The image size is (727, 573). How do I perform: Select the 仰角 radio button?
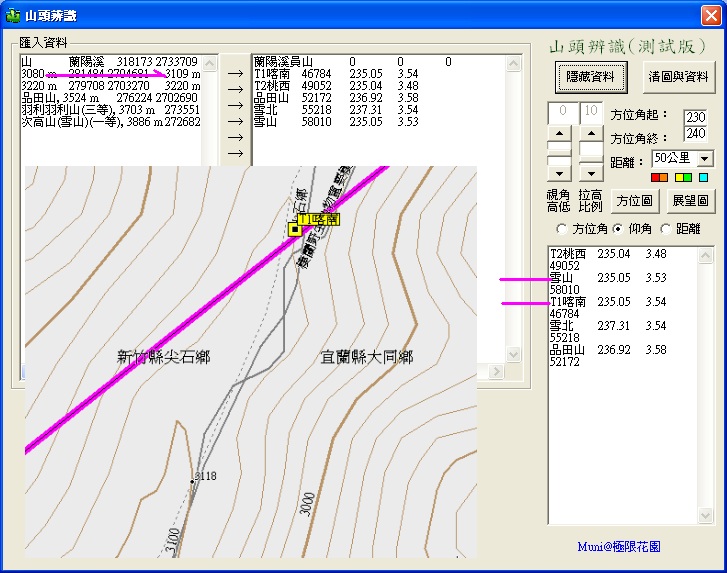[x=618, y=229]
